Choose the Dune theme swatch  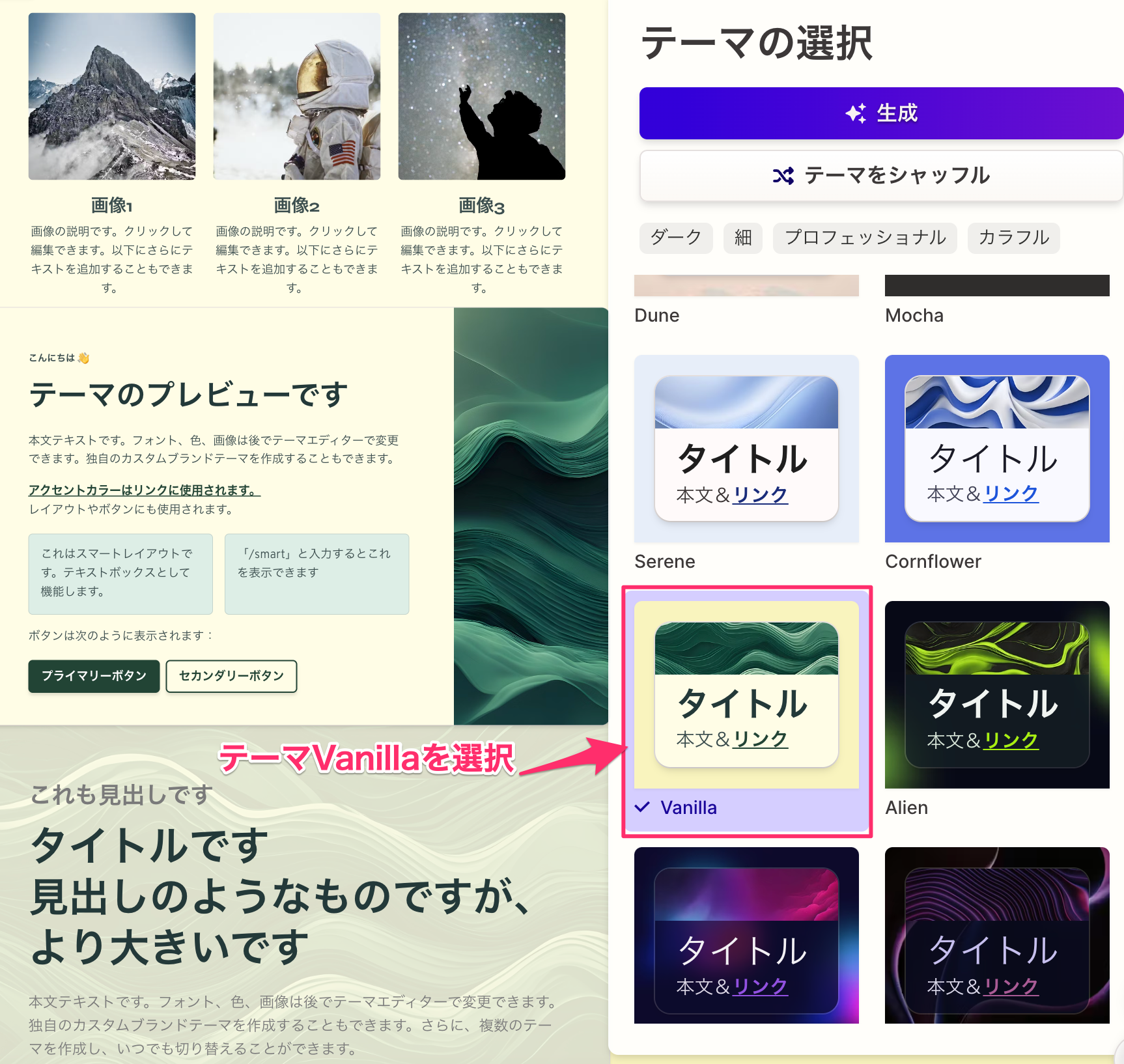pos(746,287)
